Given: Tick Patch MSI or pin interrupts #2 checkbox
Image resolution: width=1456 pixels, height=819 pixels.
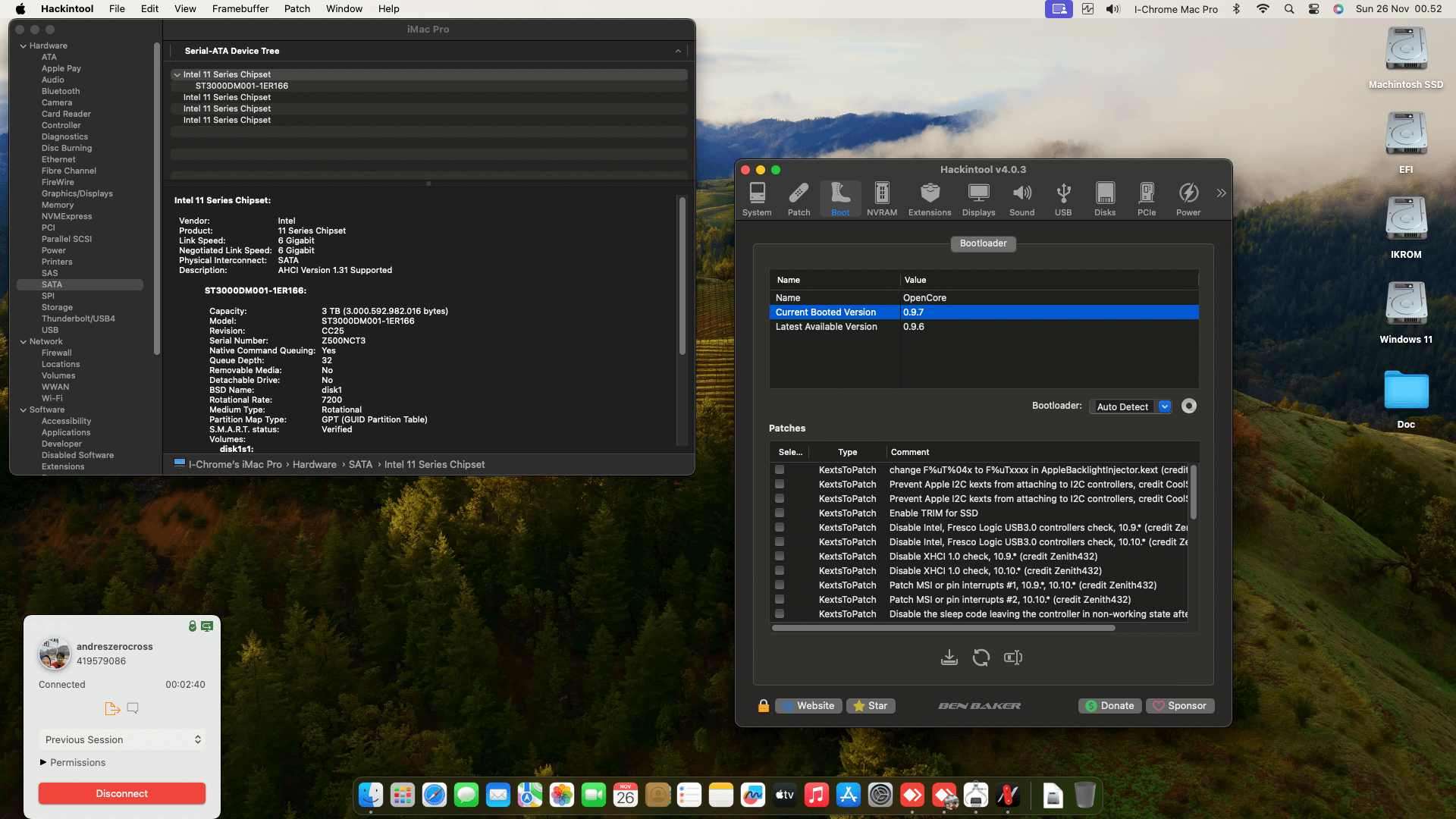Looking at the screenshot, I should tap(780, 600).
